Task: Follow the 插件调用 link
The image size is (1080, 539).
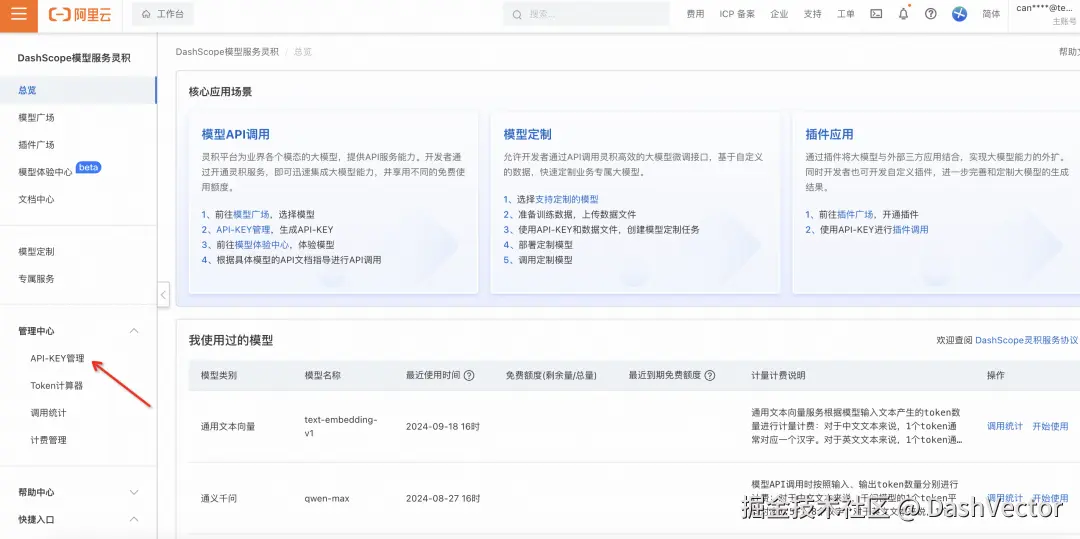Action: point(911,230)
